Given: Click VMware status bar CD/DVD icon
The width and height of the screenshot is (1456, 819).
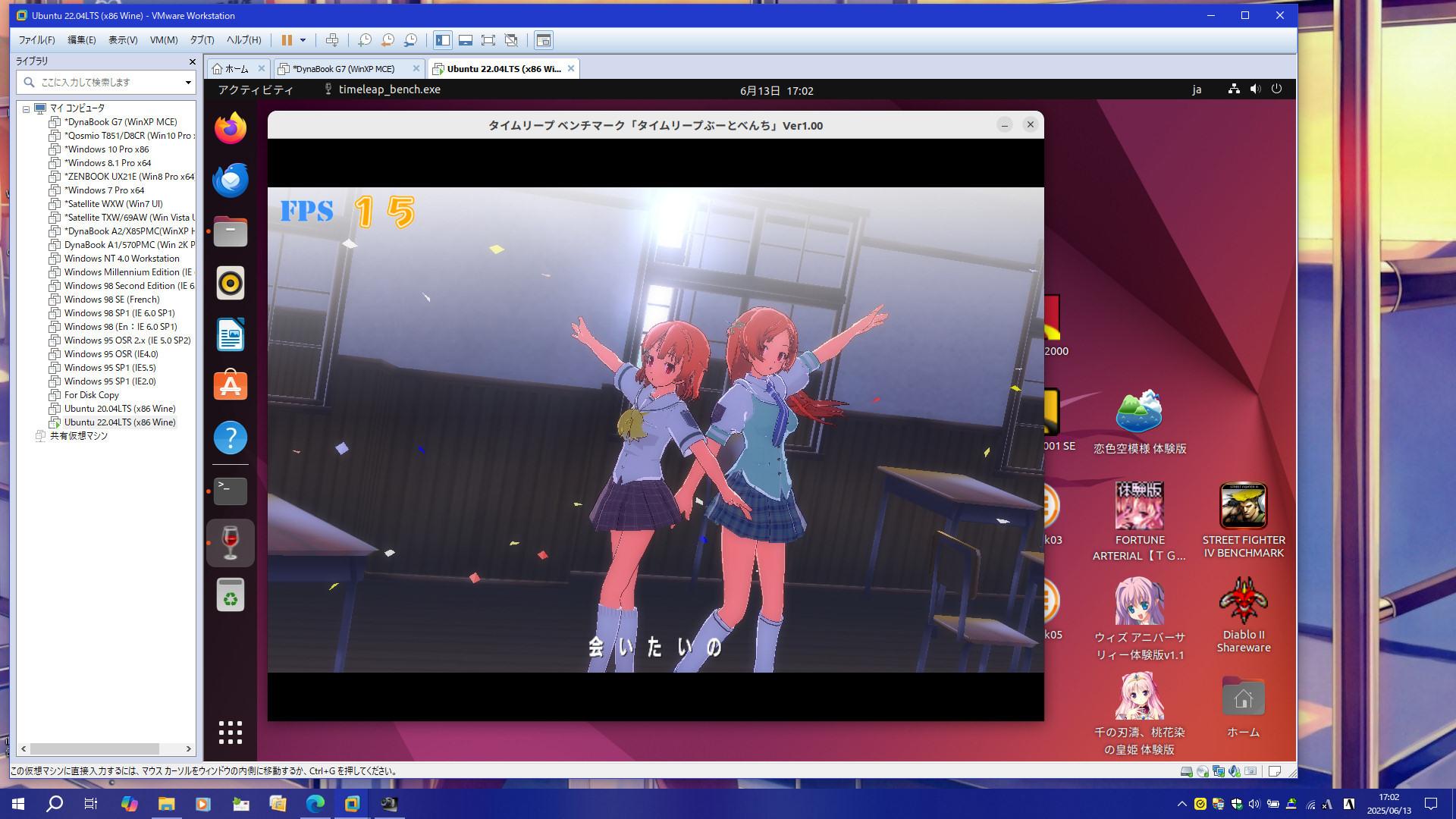Looking at the screenshot, I should click(1203, 771).
